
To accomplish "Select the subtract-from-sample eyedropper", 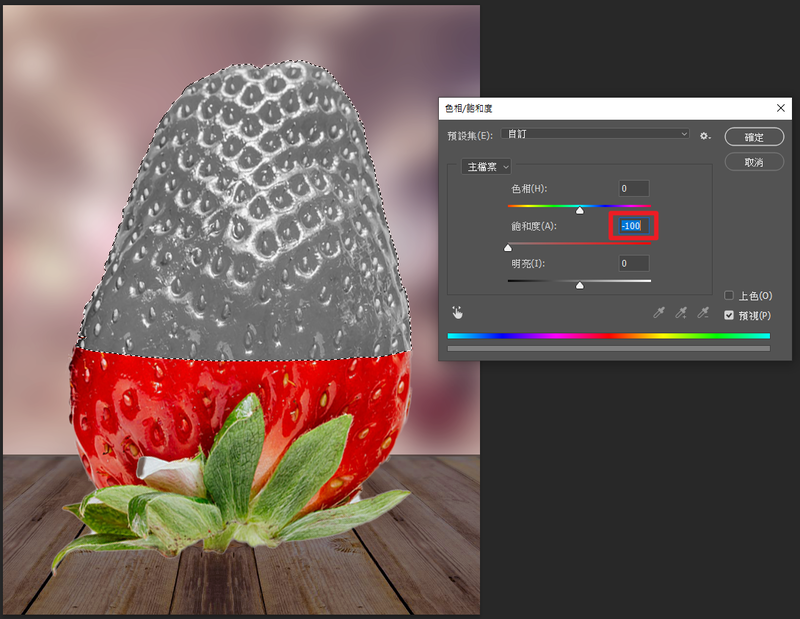I will tap(703, 313).
